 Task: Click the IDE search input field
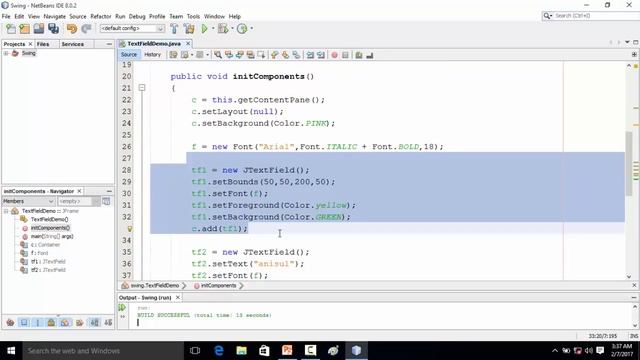pyautogui.click(x=596, y=16)
